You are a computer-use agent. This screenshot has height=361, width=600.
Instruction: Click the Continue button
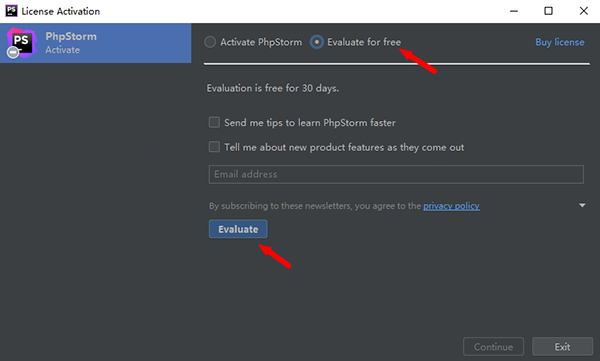[493, 347]
